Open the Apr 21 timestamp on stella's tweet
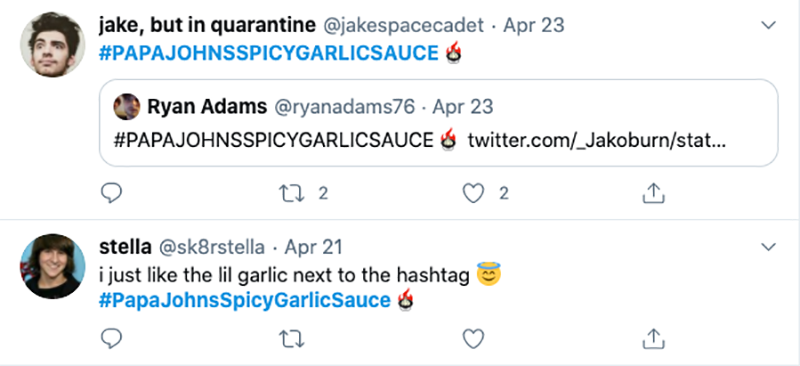This screenshot has height=366, width=800. point(313,248)
